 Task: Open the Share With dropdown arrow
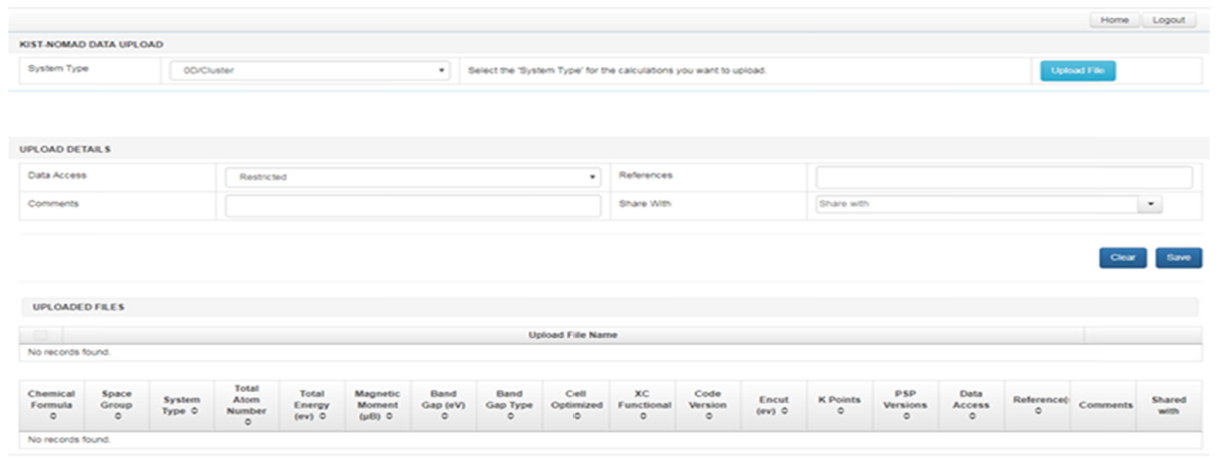click(x=1150, y=204)
